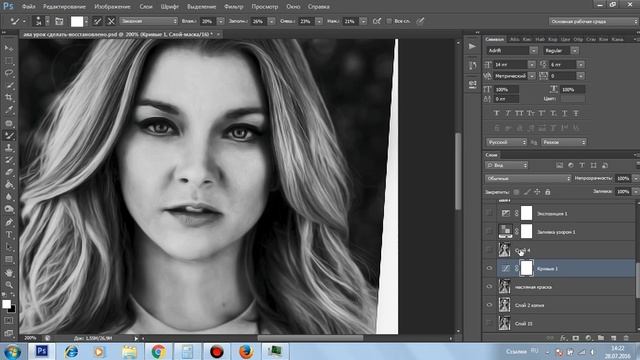Click the layer opacity 100% field
Screen dimensions: 640x360
click(623, 178)
